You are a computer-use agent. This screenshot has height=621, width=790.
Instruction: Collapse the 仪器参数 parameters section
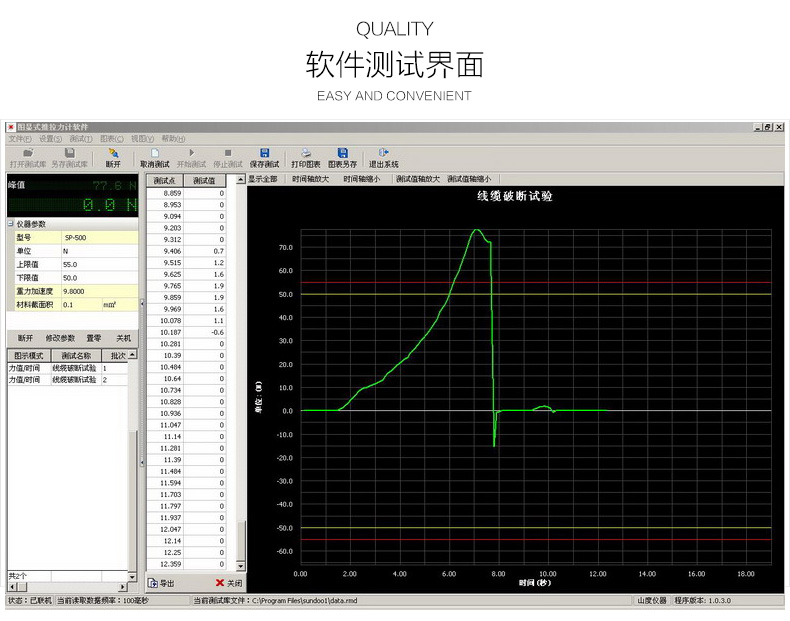click(x=11, y=224)
